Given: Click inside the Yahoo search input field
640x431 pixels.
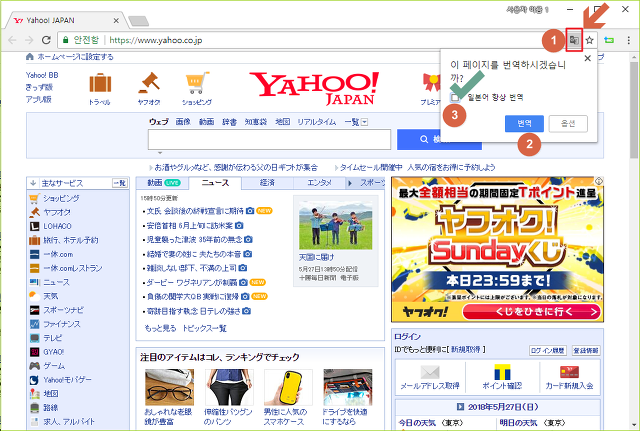Looking at the screenshot, I should click(x=269, y=140).
